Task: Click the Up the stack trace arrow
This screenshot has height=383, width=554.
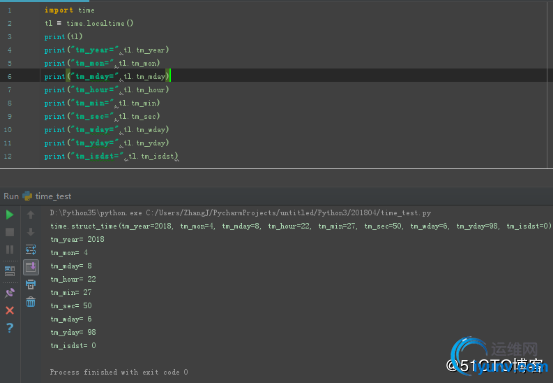Action: pyautogui.click(x=31, y=214)
